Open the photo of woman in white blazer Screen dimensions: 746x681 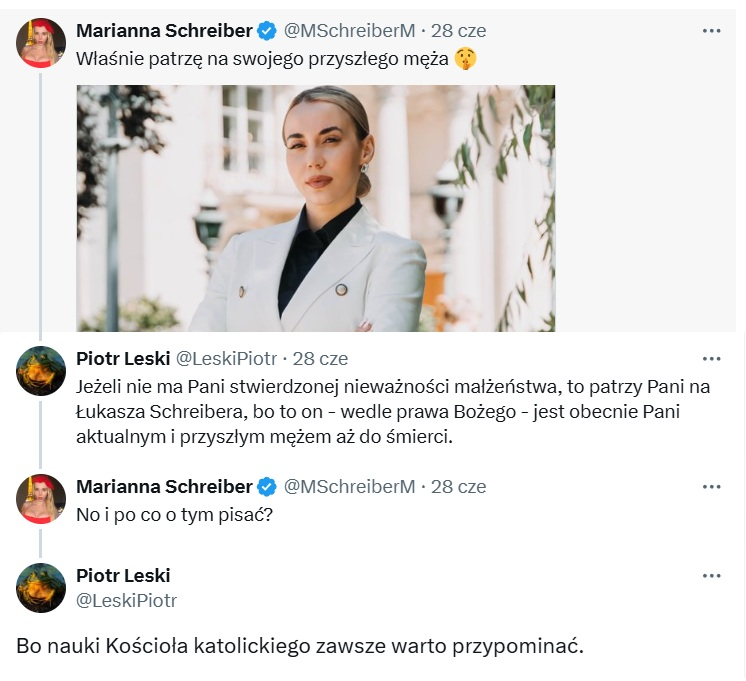click(315, 208)
